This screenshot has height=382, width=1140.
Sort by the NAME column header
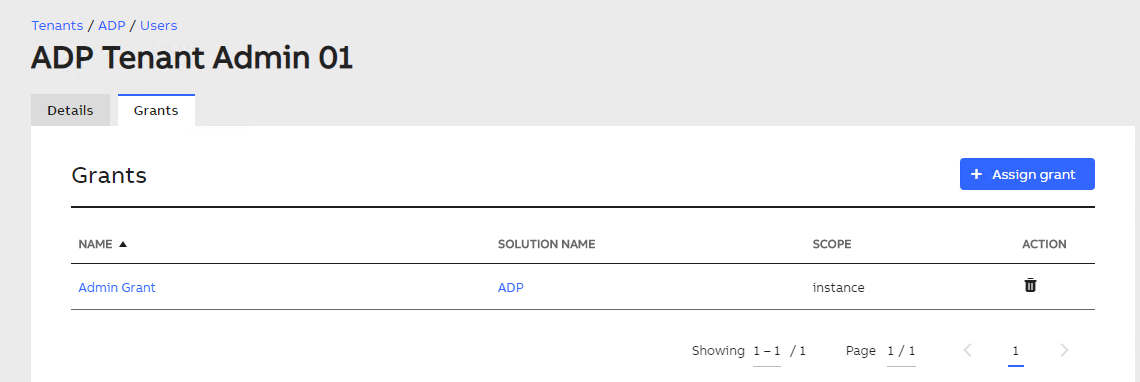[x=95, y=244]
